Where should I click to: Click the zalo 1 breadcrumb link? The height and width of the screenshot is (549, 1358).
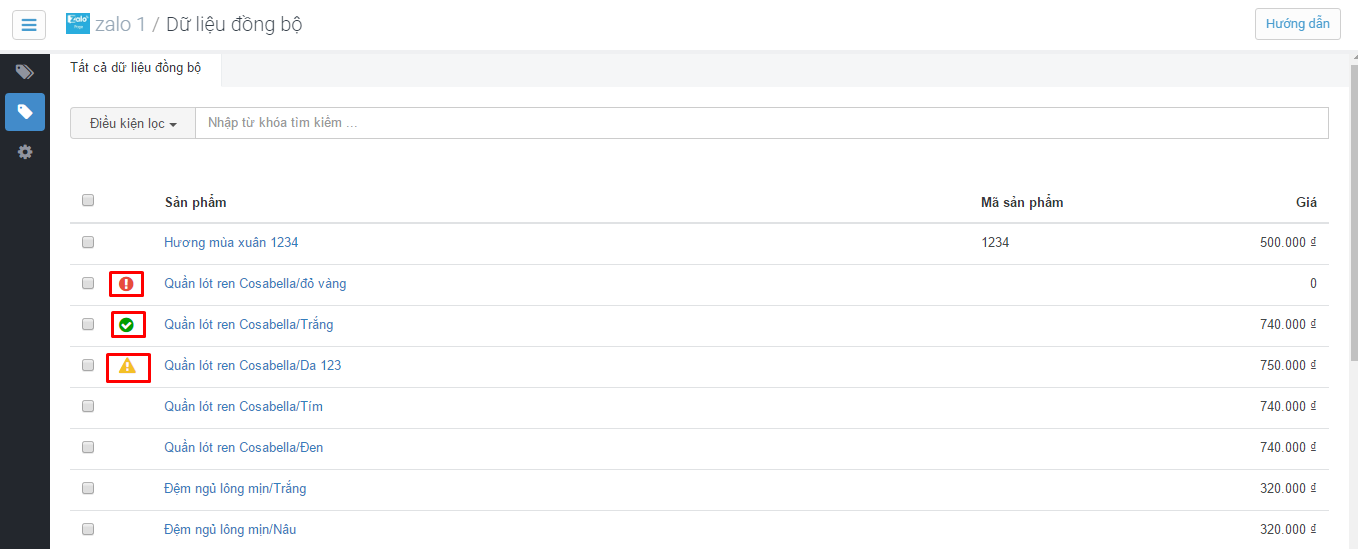(120, 24)
